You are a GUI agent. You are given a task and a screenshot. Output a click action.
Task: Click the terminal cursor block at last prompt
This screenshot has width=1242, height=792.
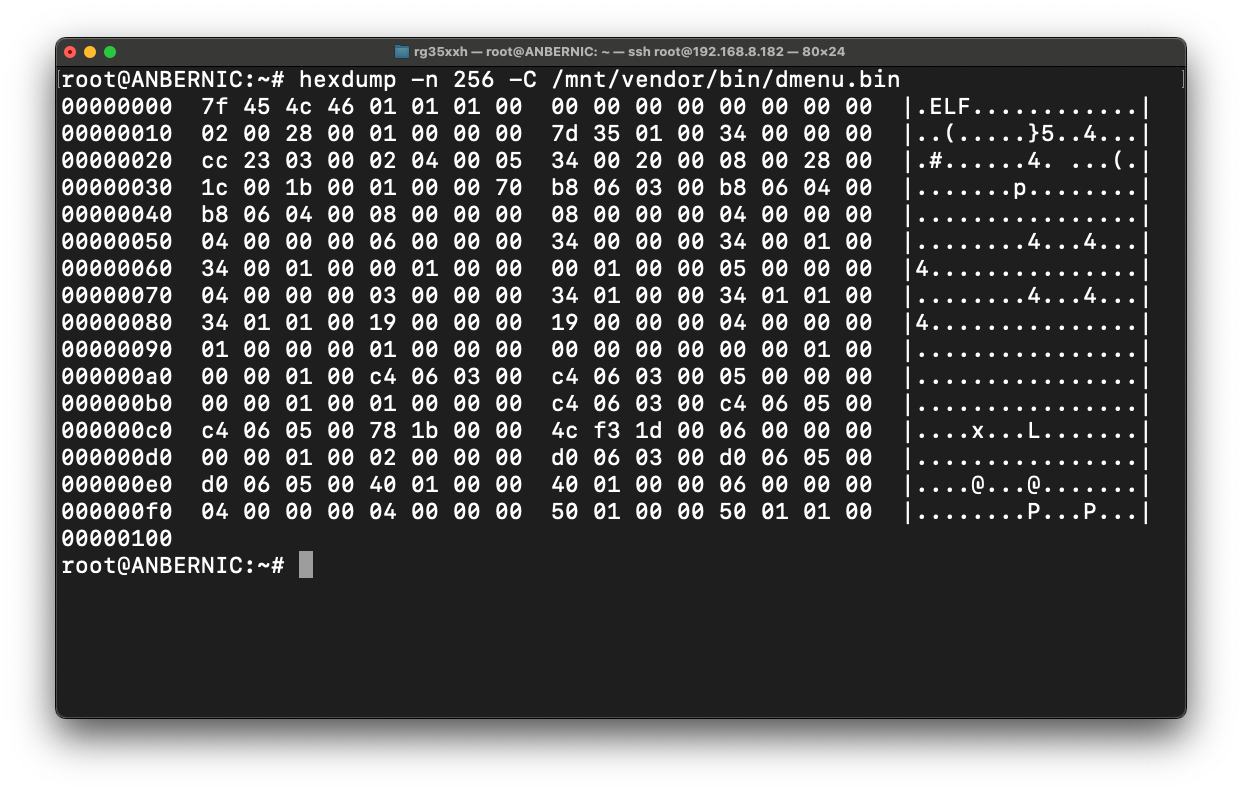point(306,565)
